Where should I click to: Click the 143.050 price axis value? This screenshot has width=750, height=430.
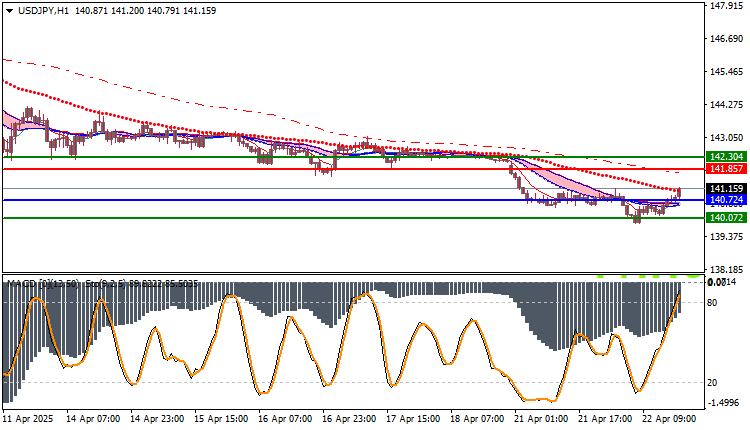727,138
